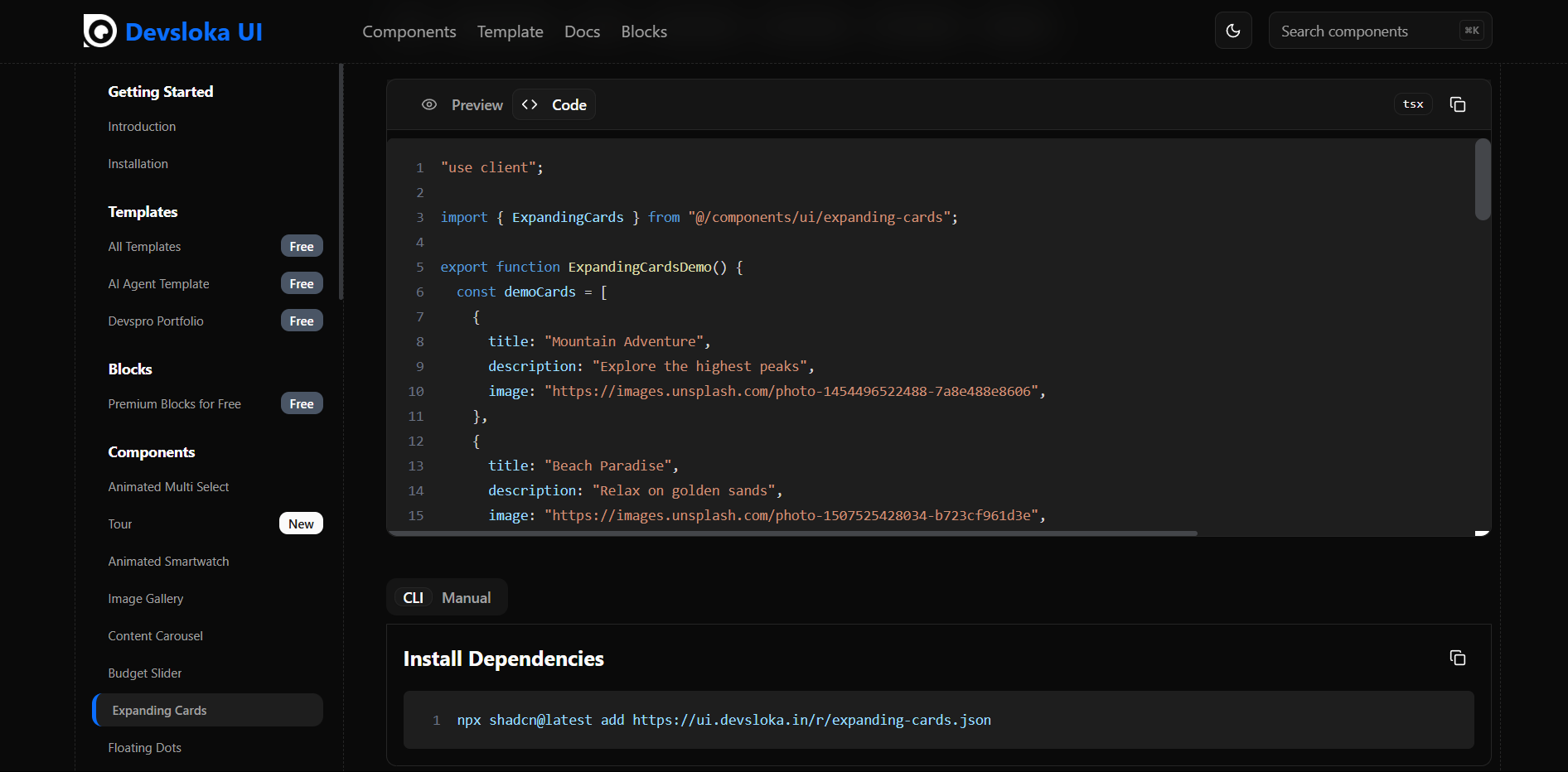The image size is (1568, 772).
Task: Click the import ExpandingCards code line
Action: pyautogui.click(x=699, y=217)
